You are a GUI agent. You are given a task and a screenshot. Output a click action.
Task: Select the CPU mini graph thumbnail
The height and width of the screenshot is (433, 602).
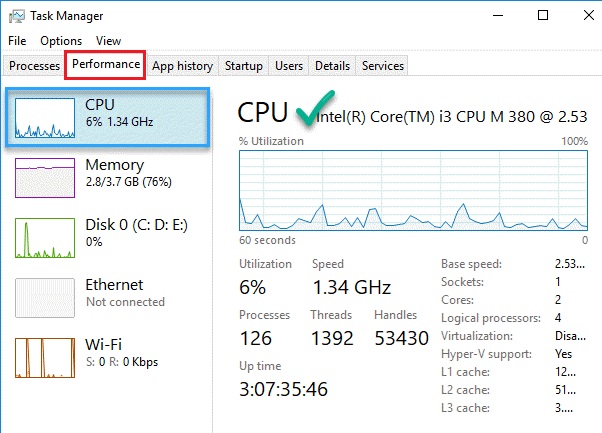click(x=44, y=117)
